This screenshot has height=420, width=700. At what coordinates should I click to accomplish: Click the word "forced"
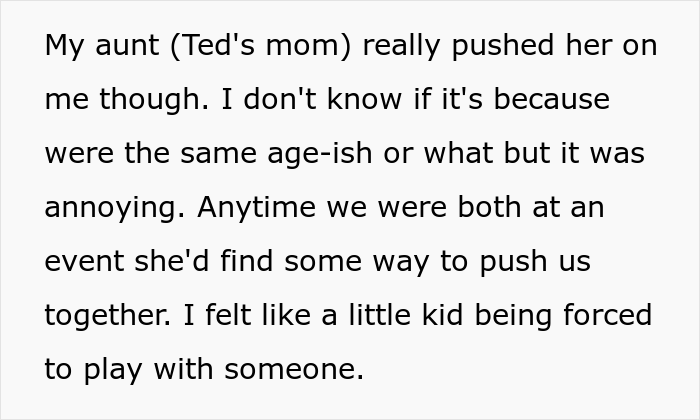click(608, 316)
